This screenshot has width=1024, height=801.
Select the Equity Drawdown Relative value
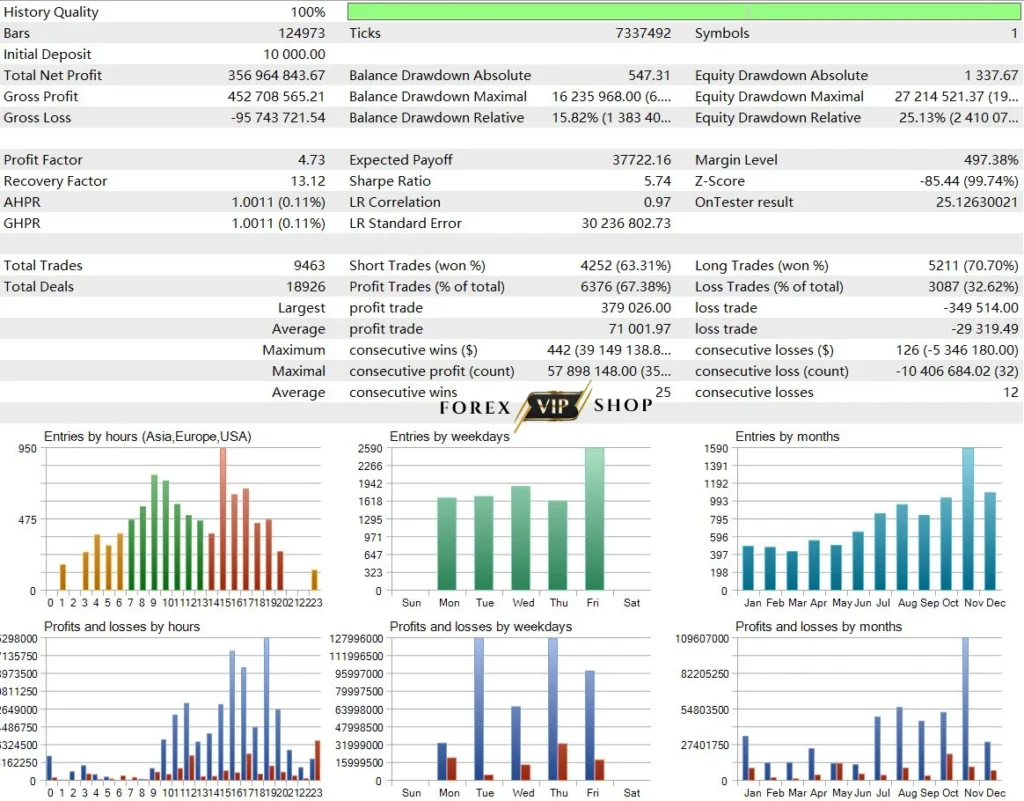point(958,118)
